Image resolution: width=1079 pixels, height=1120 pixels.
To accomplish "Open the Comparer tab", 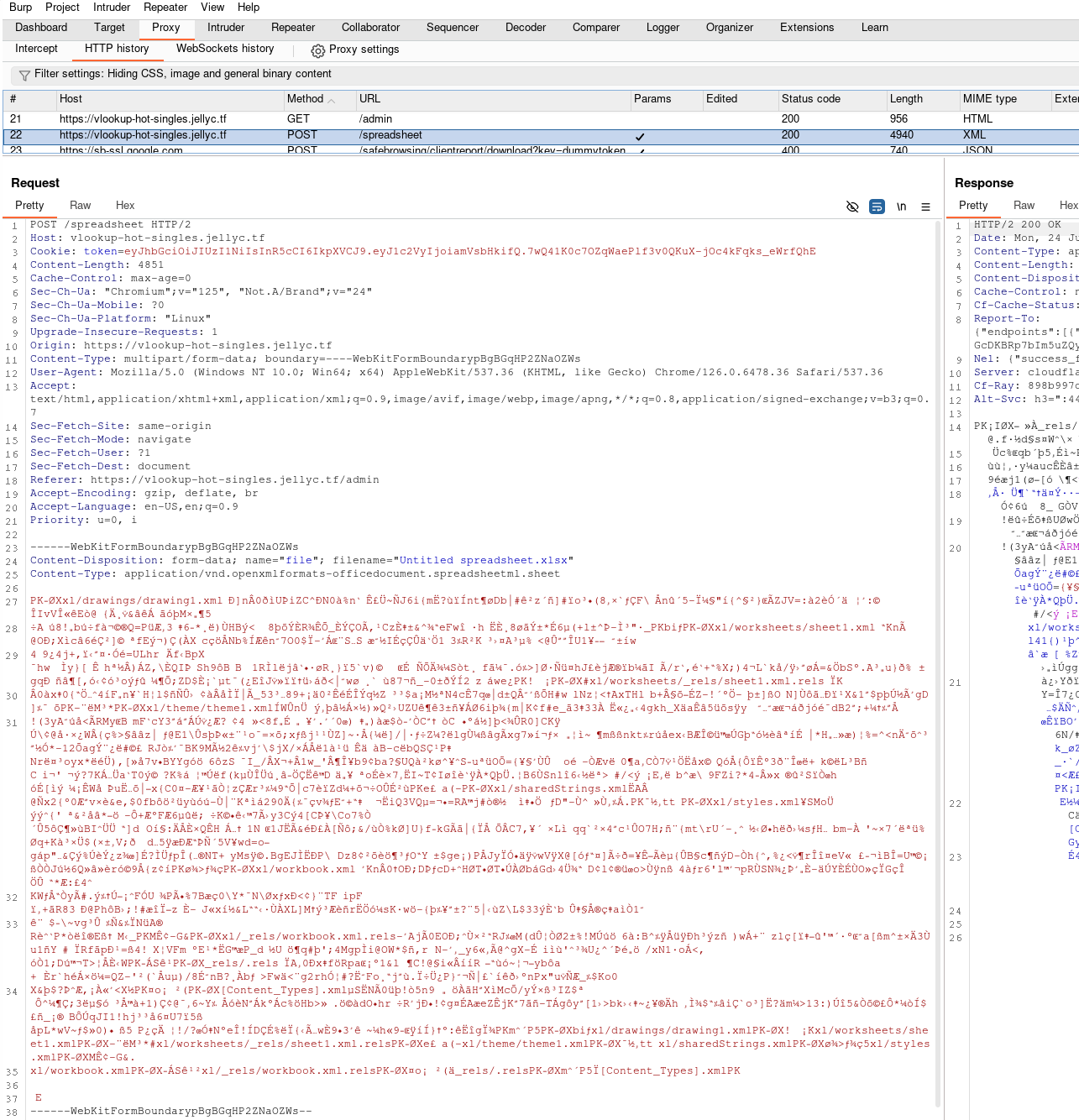I will [596, 28].
